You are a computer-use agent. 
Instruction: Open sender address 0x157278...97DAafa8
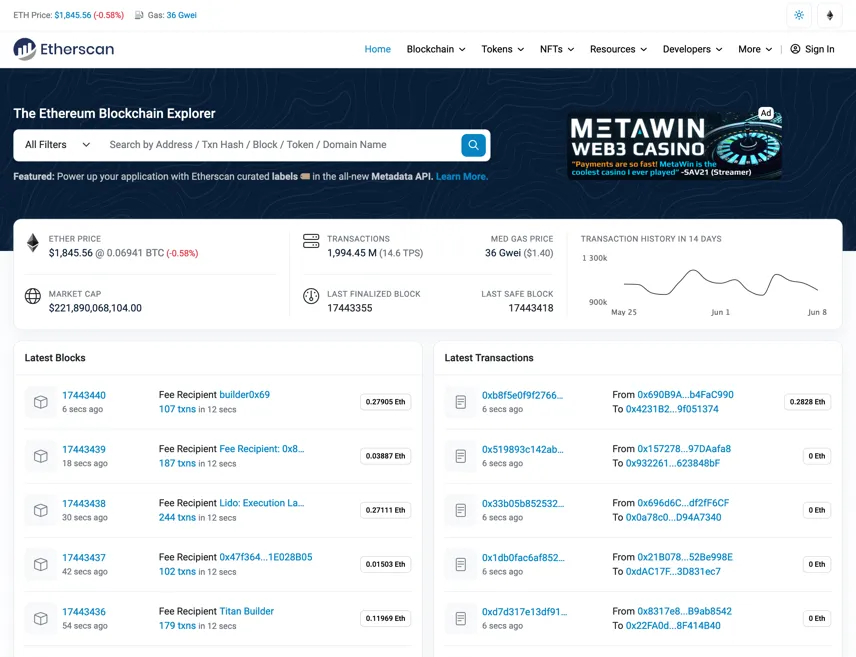coord(684,448)
